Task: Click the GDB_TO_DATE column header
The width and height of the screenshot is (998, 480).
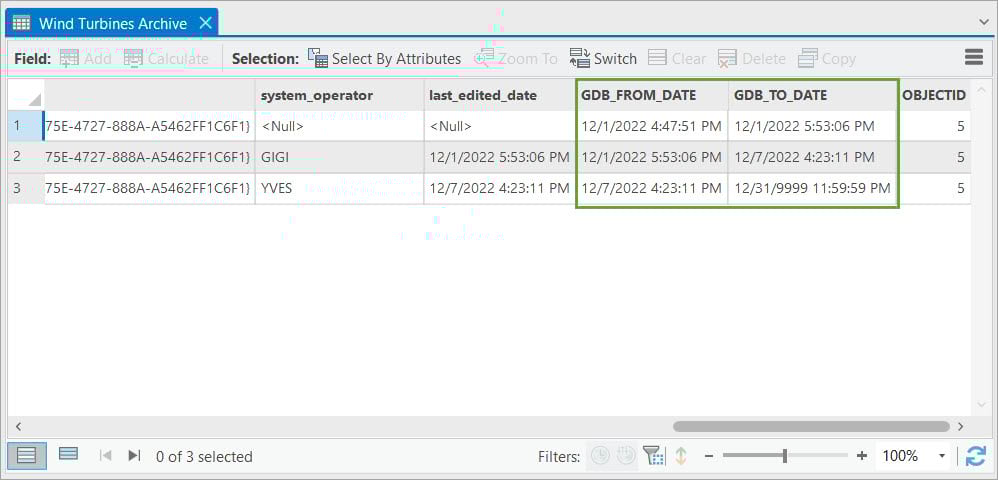Action: (813, 95)
